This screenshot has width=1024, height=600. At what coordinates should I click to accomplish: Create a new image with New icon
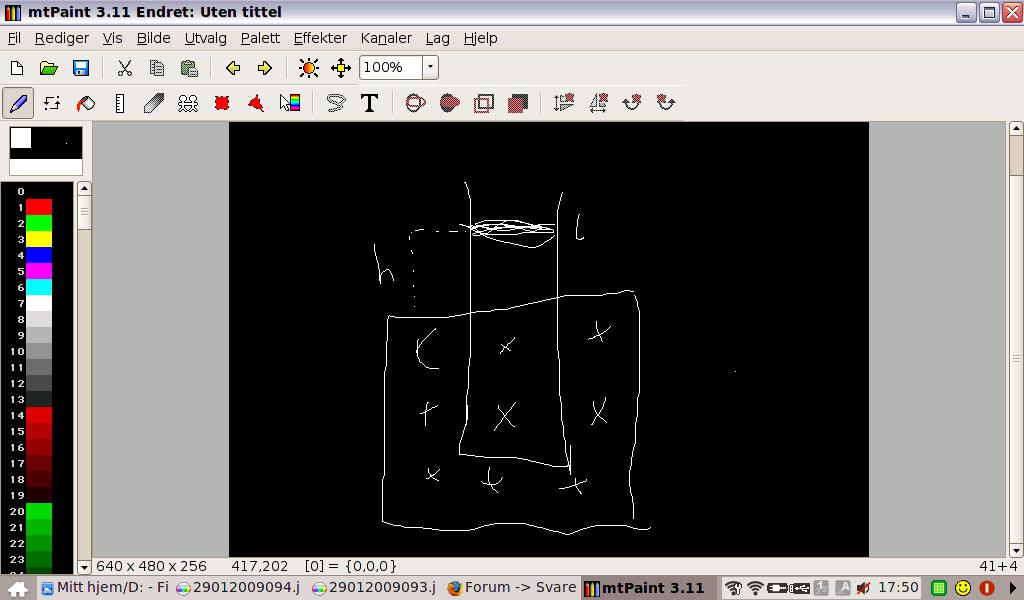tap(17, 68)
